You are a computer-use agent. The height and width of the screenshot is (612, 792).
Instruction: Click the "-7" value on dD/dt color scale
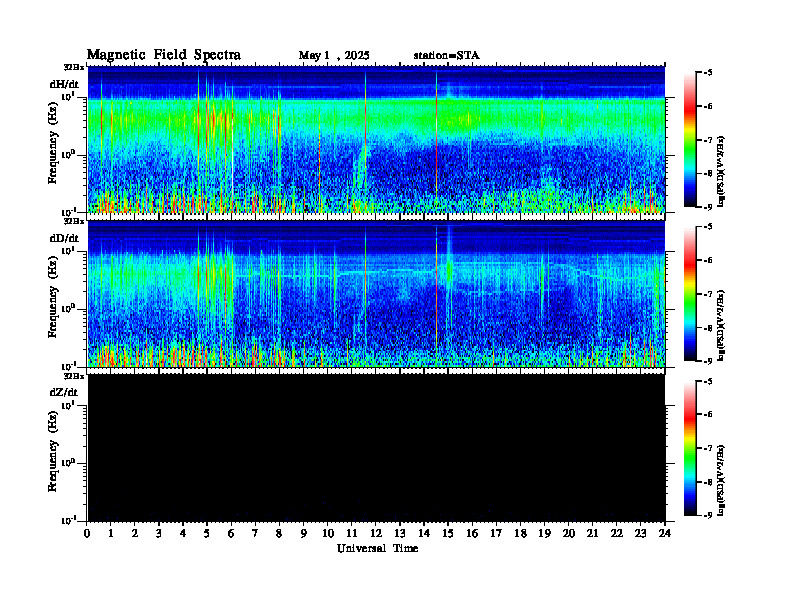point(708,294)
